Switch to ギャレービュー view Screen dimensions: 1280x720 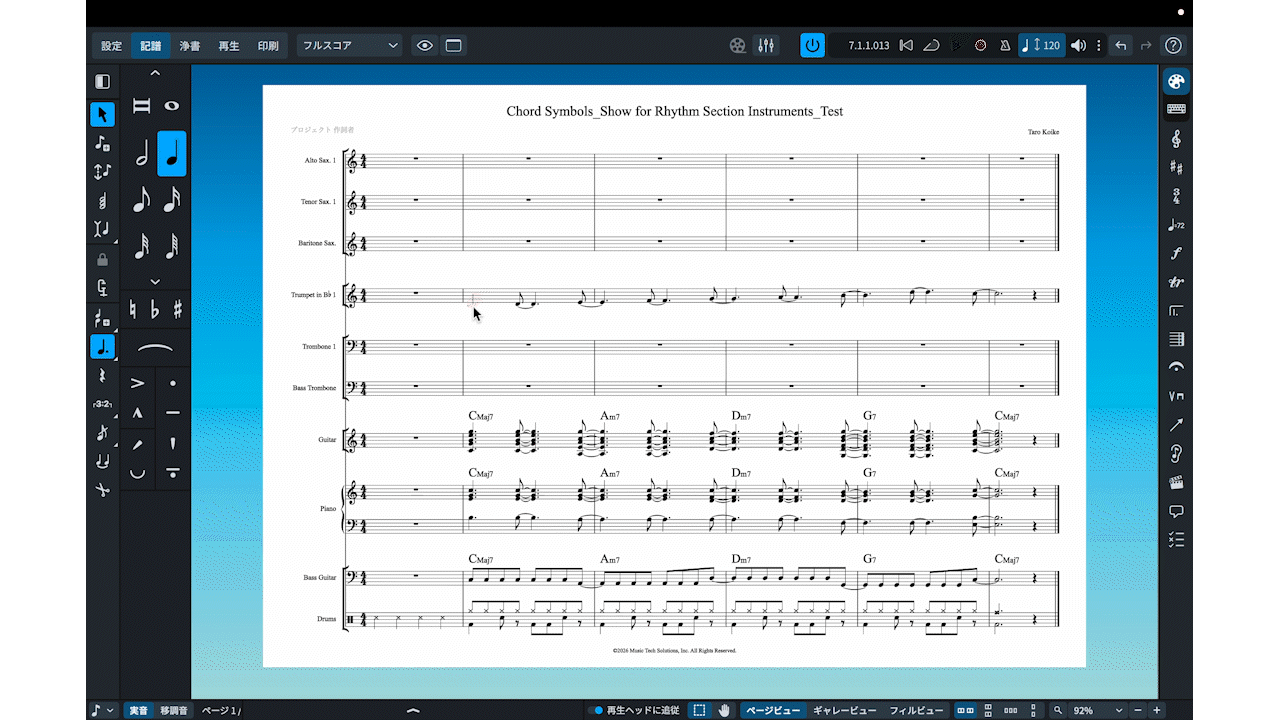(845, 710)
